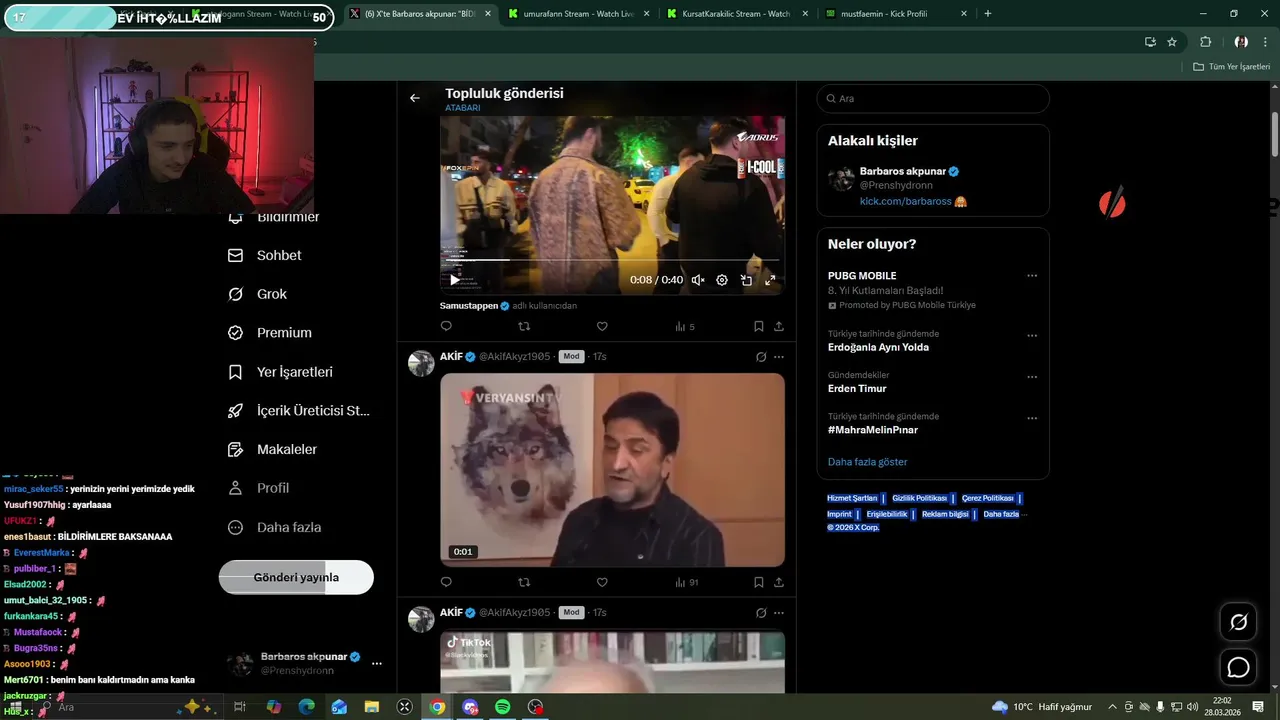Unmute the top post video
Viewport: 1280px width, 720px height.
[698, 280]
